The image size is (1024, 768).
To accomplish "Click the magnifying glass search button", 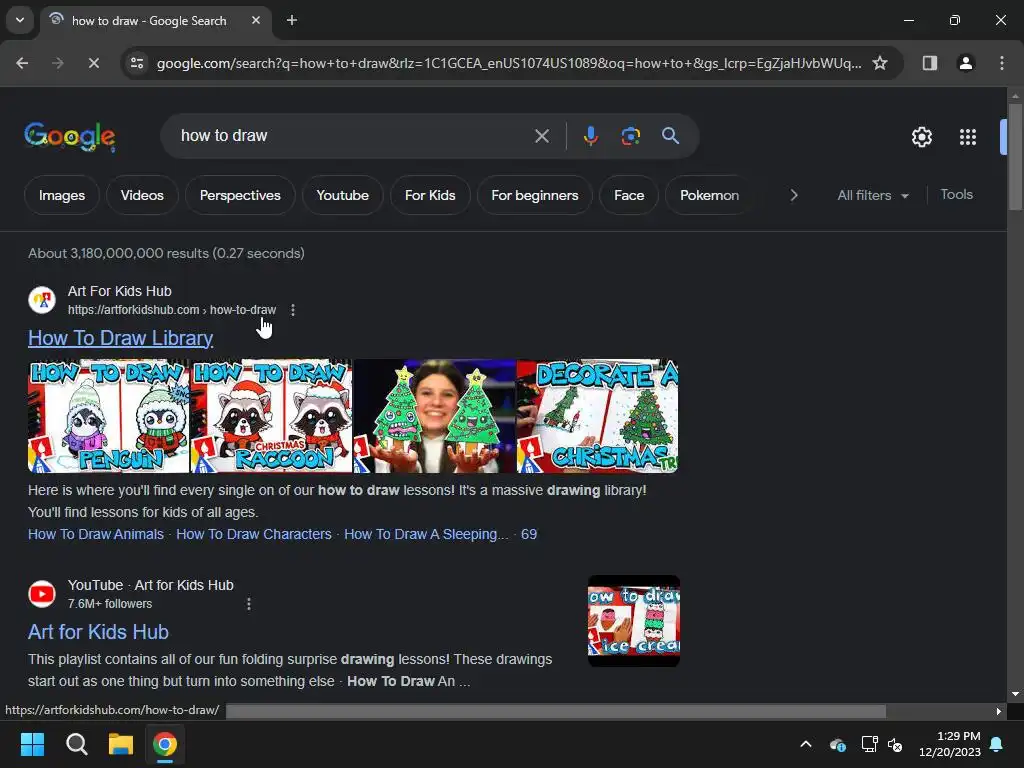I will point(670,136).
